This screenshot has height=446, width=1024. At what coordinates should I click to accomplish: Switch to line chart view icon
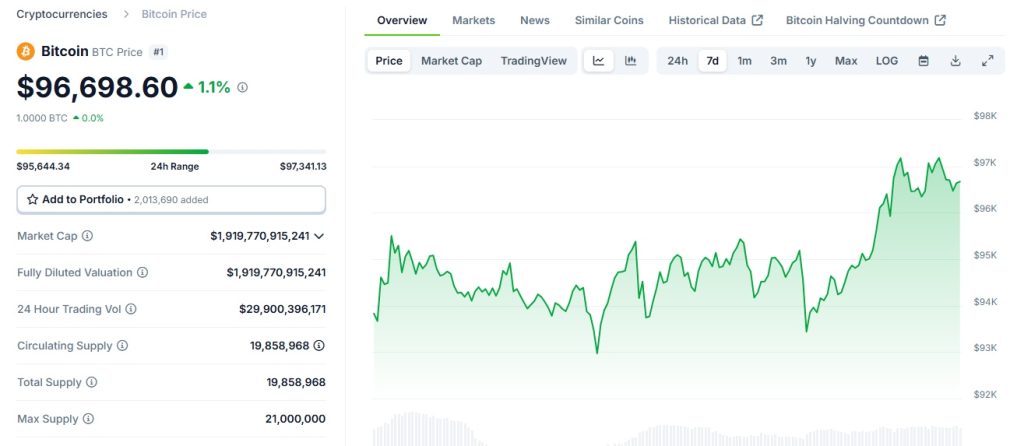(x=598, y=61)
